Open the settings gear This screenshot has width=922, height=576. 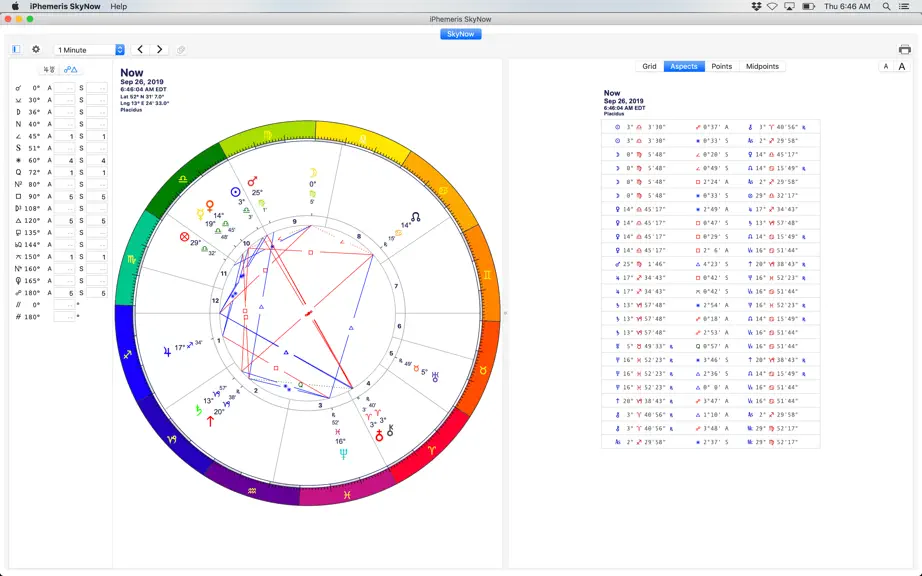tap(36, 49)
